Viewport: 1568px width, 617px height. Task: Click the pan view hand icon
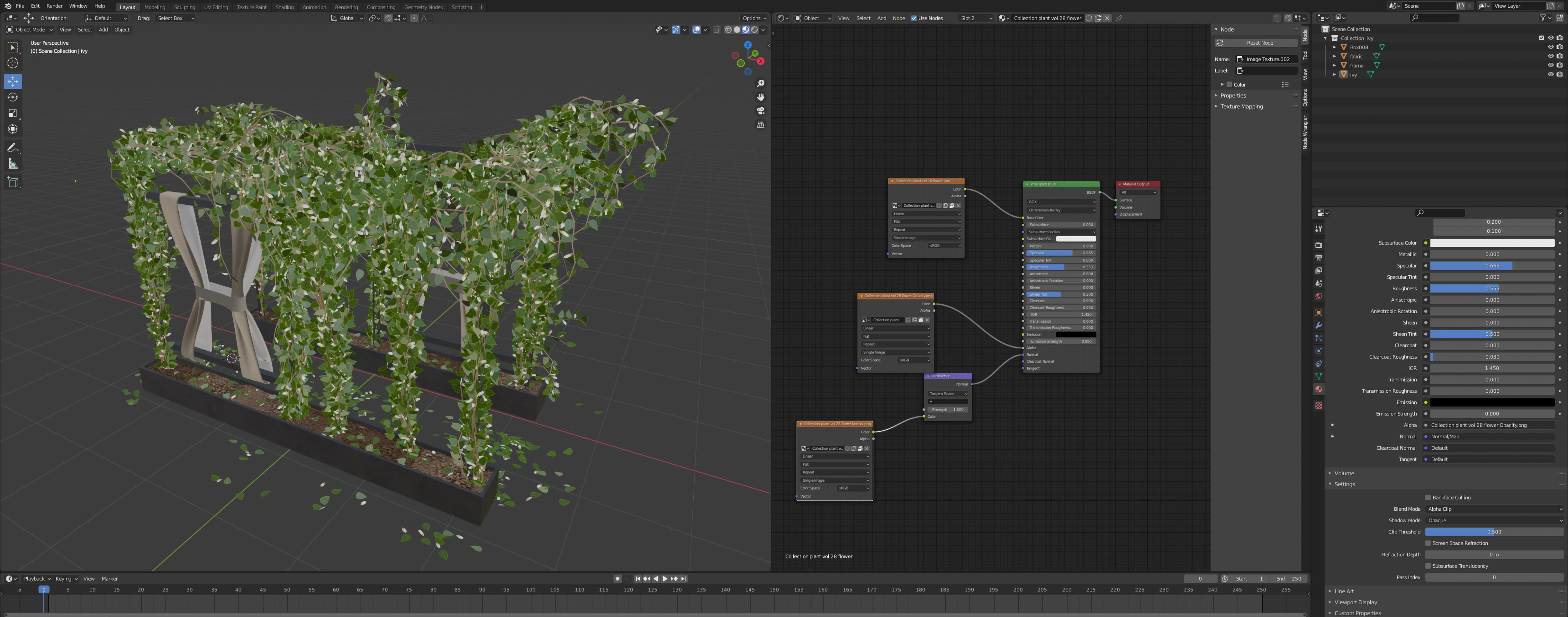click(x=761, y=97)
